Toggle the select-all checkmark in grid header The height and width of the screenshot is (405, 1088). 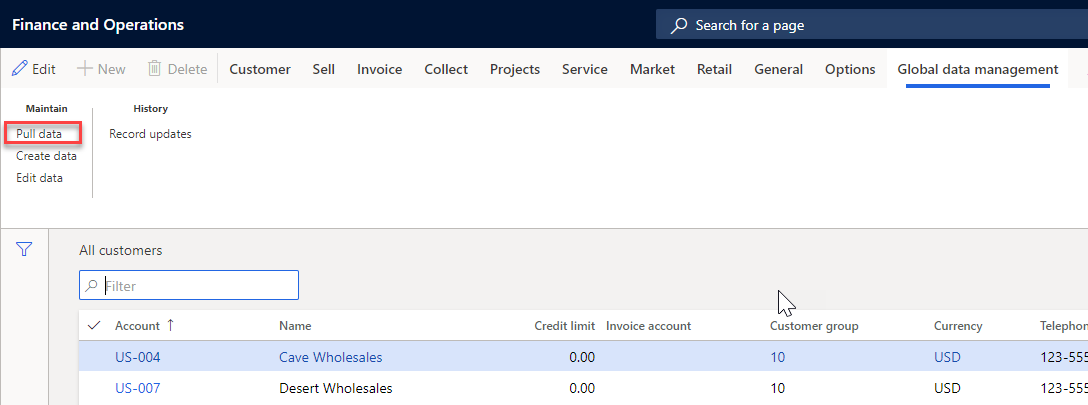click(x=95, y=325)
